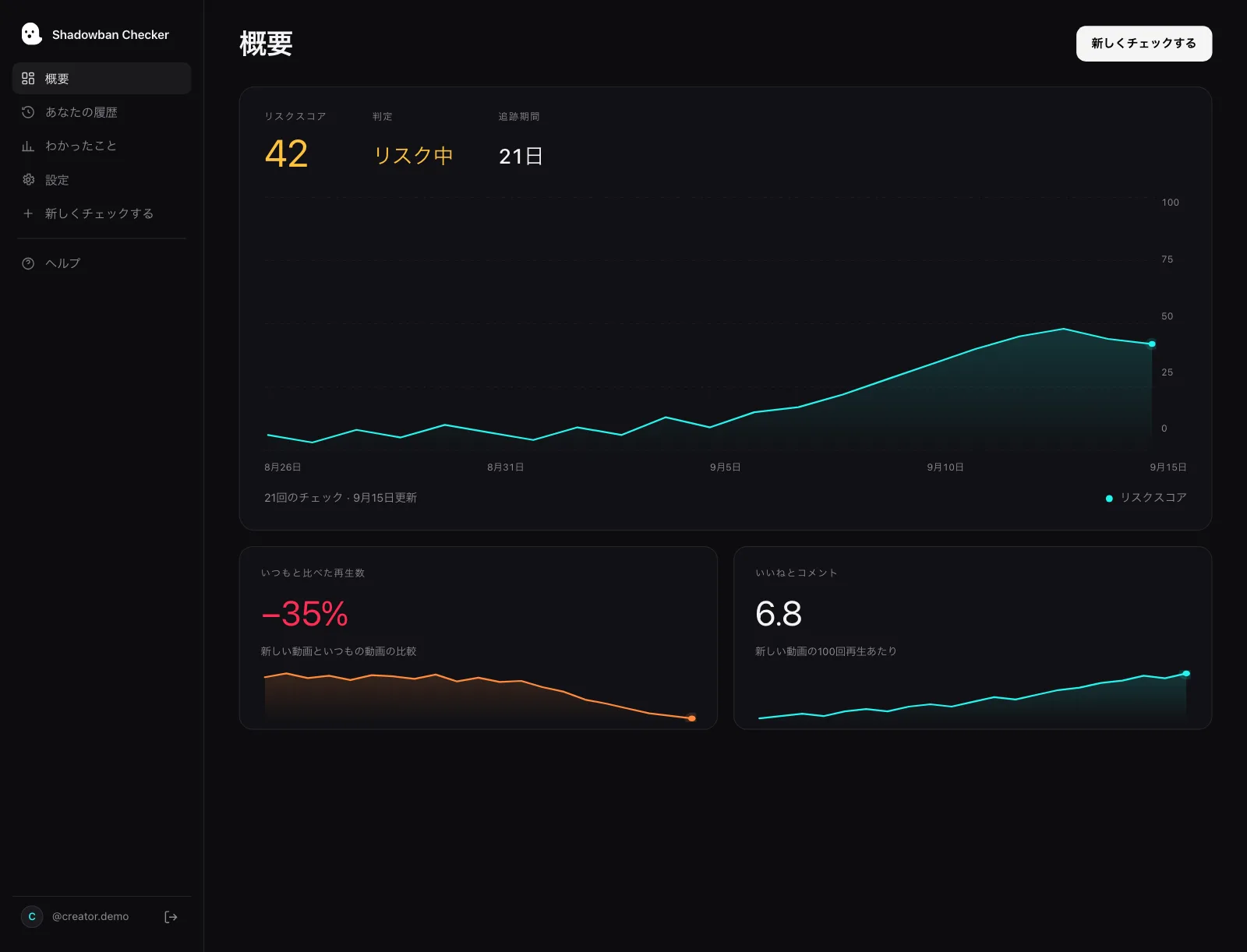Open わかったこと in the sidebar

click(x=101, y=146)
